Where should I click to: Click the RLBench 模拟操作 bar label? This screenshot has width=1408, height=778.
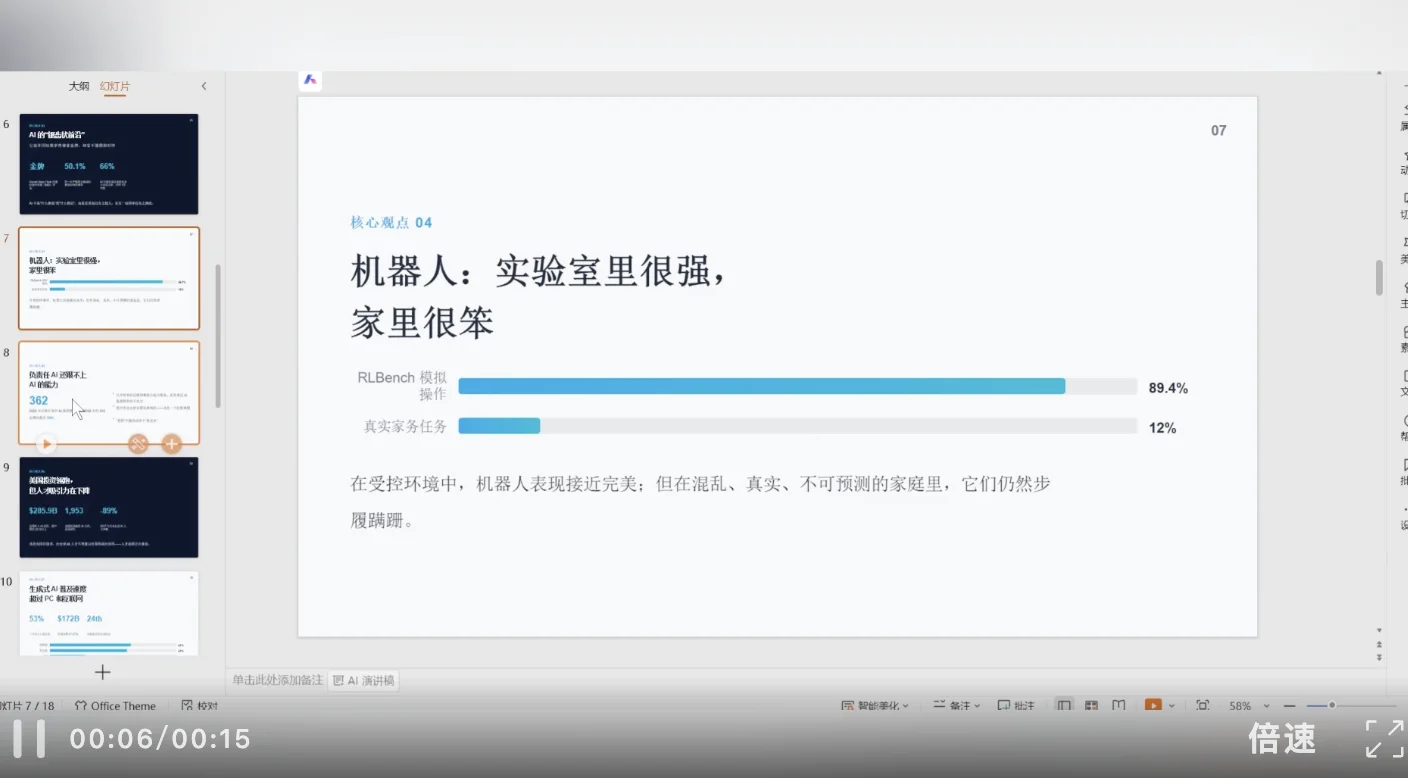(x=402, y=386)
